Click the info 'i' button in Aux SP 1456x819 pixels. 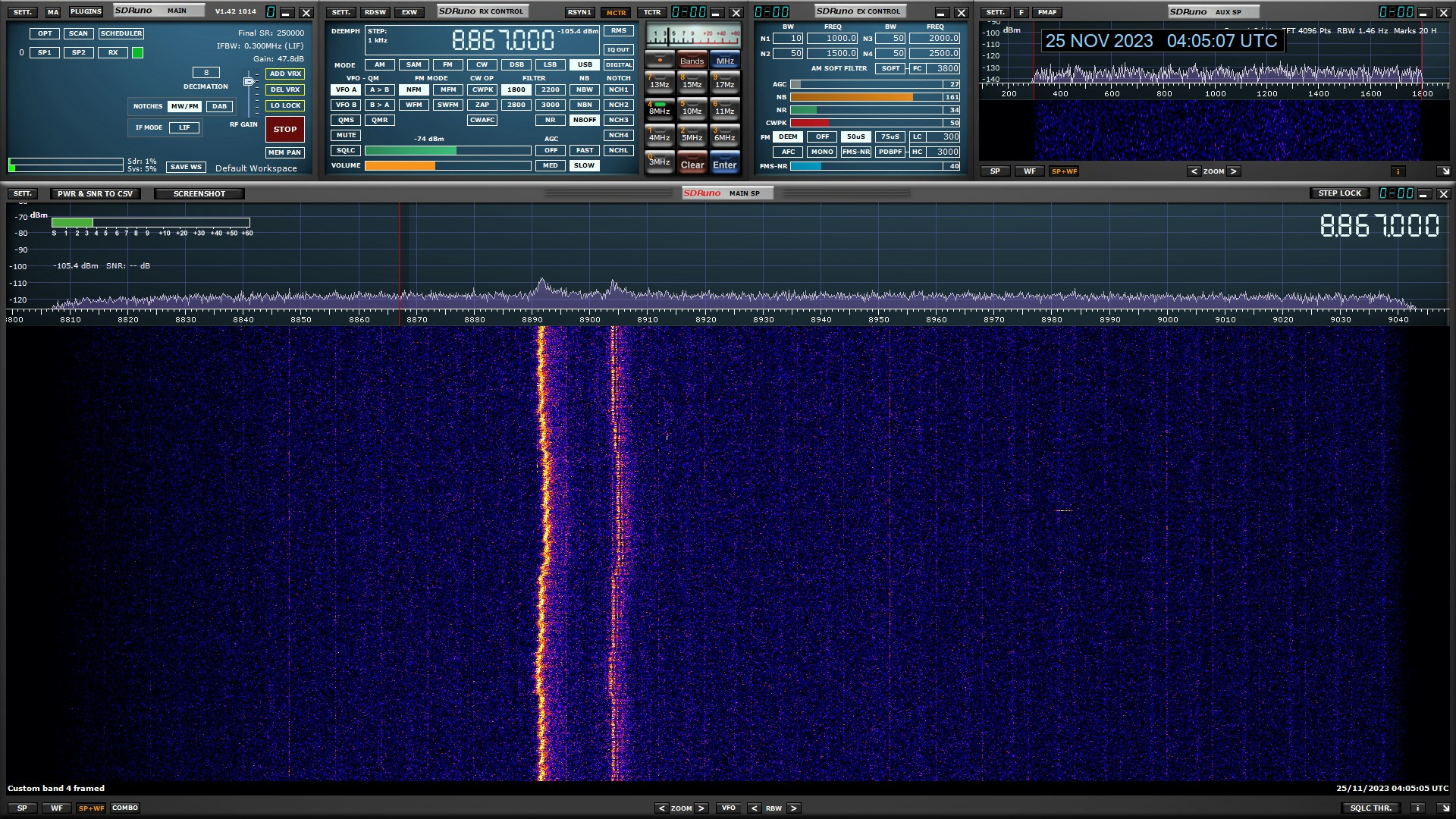point(1398,171)
